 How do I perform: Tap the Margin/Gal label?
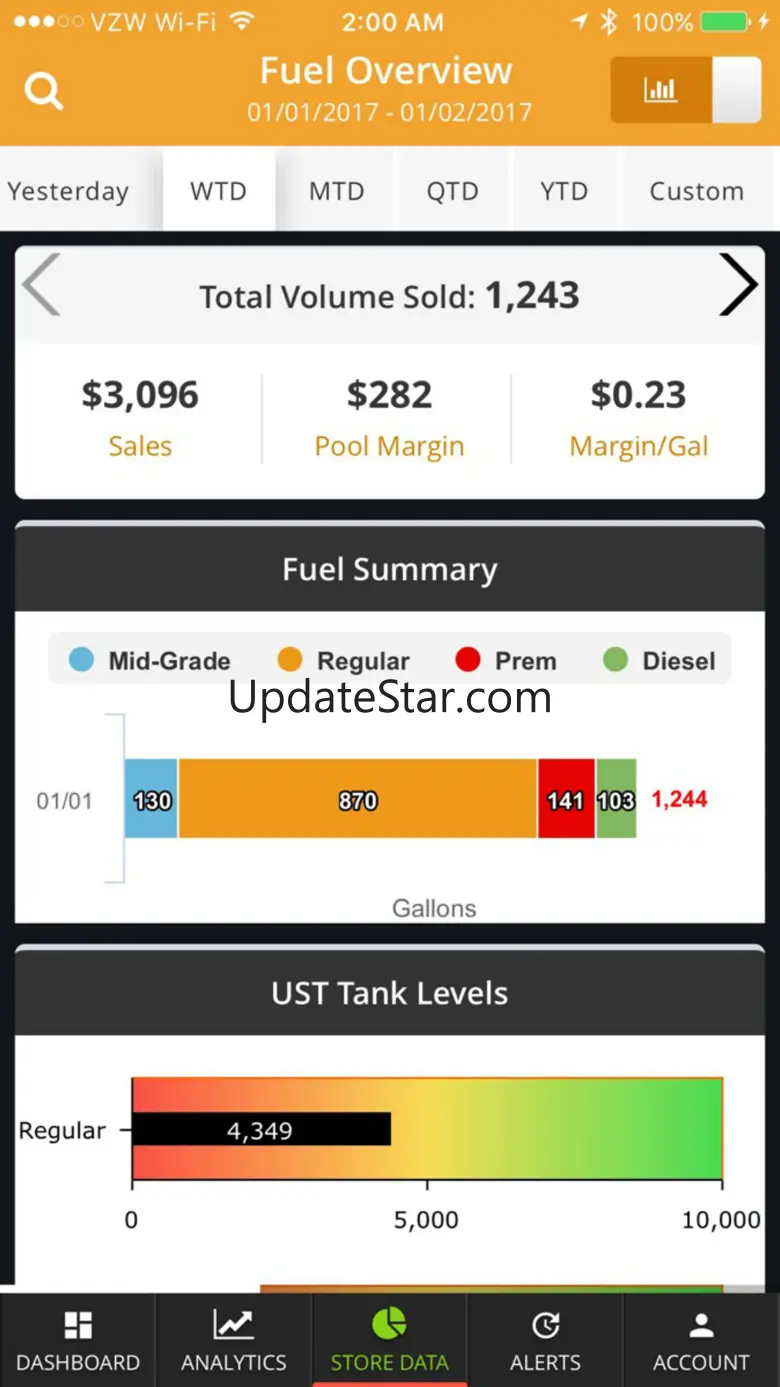pos(638,446)
